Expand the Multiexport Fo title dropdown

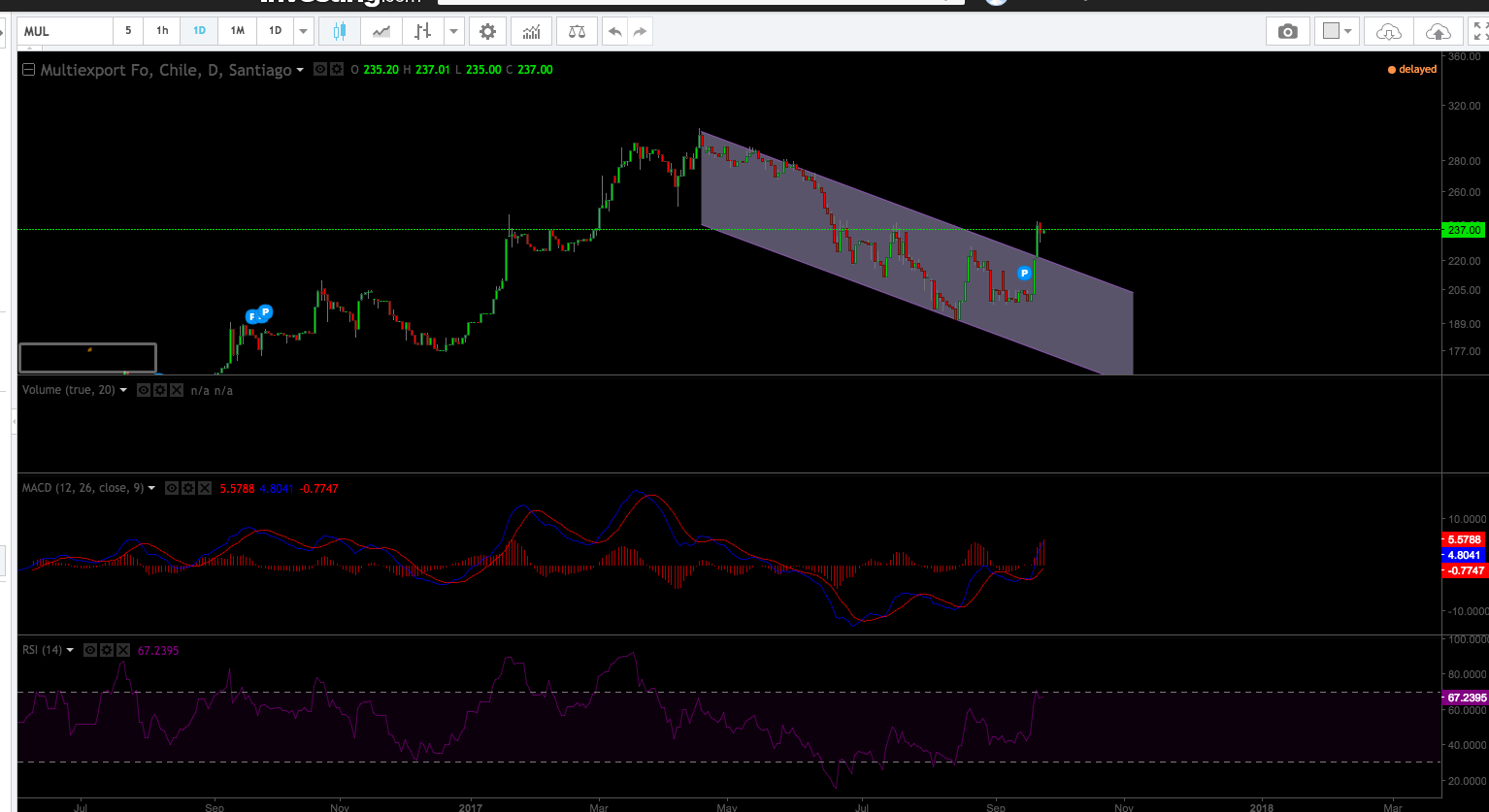[300, 70]
